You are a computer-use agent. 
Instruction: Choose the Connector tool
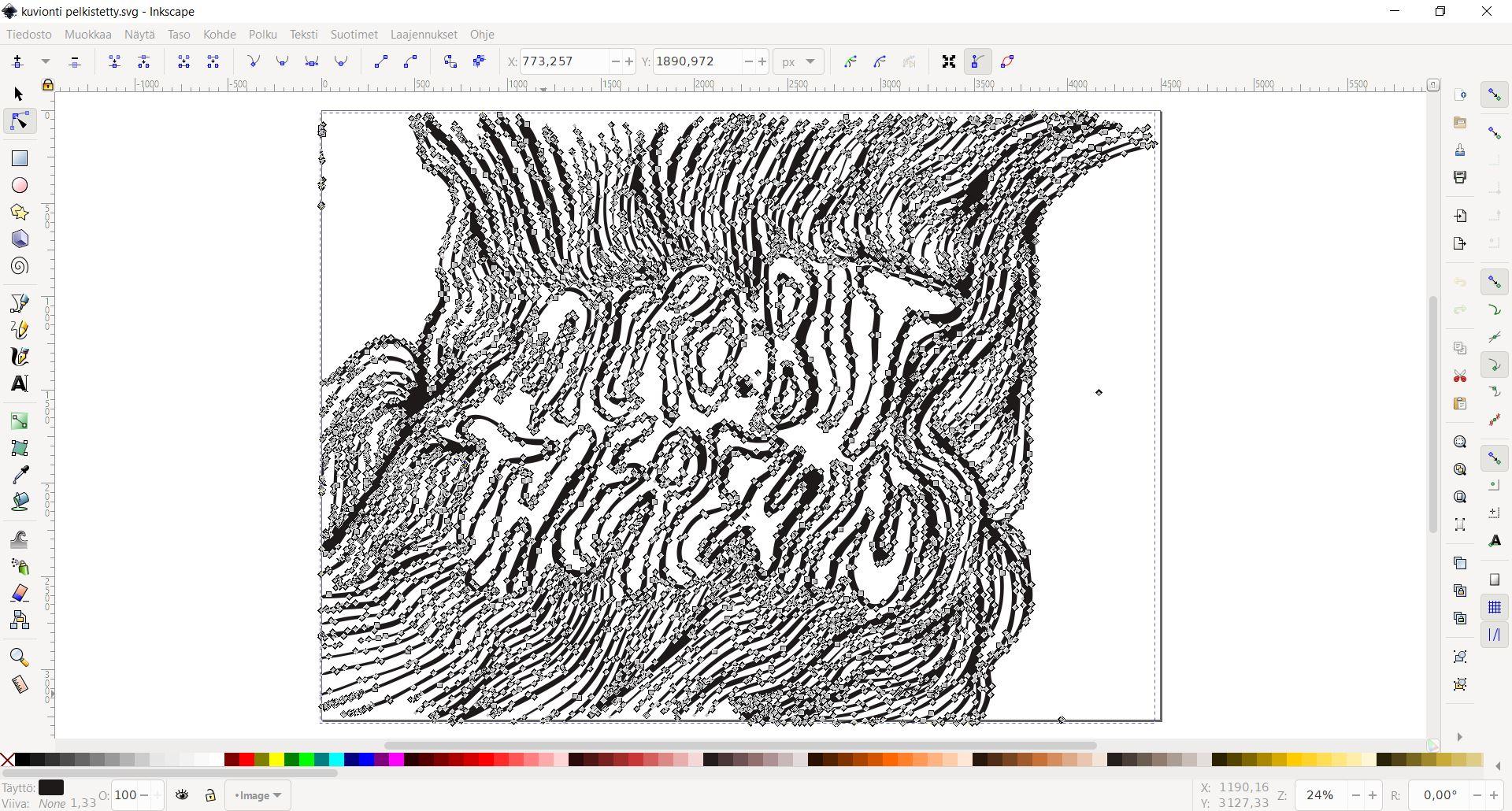(19, 620)
